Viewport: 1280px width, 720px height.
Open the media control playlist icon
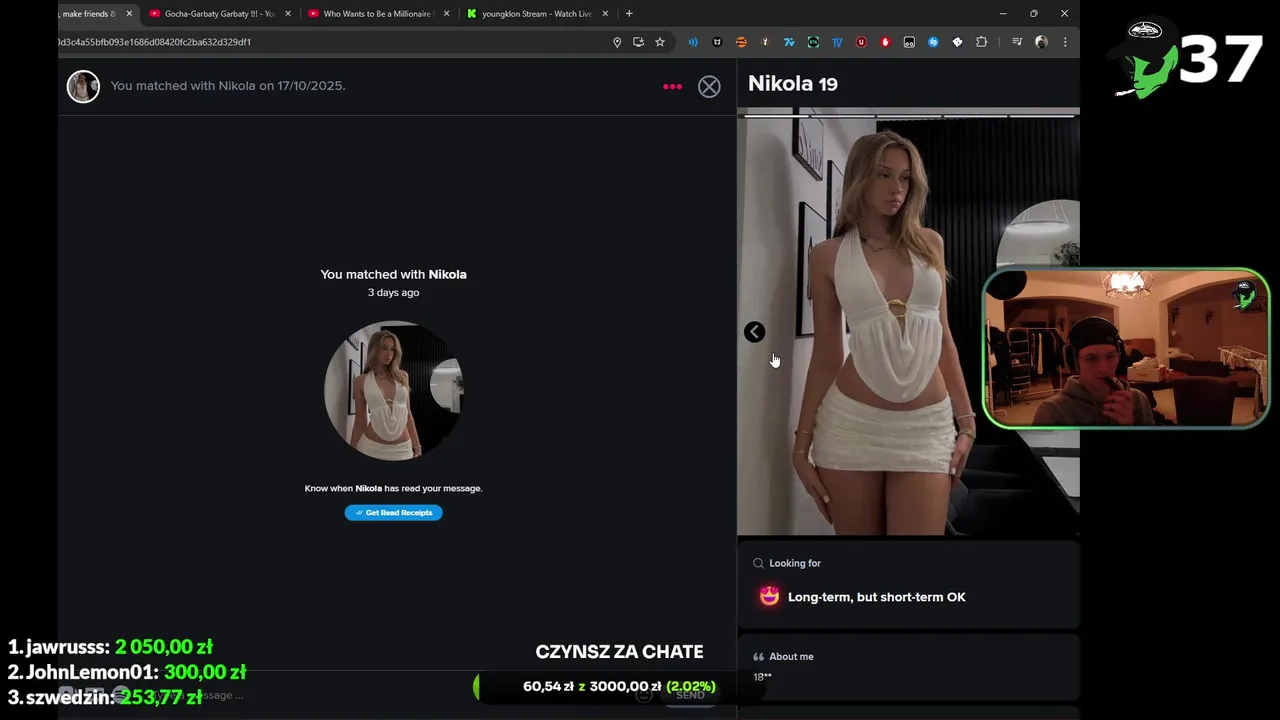click(x=1017, y=42)
